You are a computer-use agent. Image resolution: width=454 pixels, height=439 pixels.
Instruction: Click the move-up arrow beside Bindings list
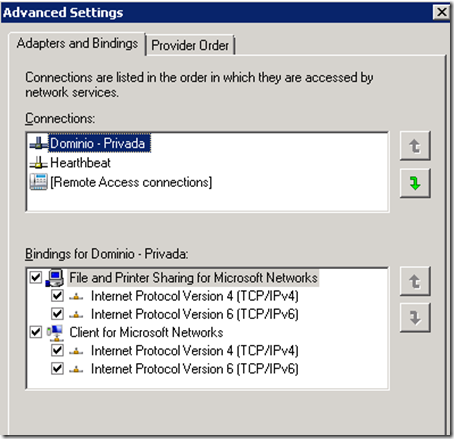click(x=415, y=281)
